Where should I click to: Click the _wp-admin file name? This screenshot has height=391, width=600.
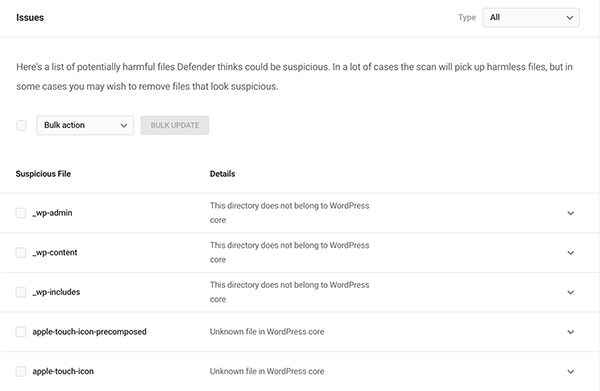pos(52,213)
